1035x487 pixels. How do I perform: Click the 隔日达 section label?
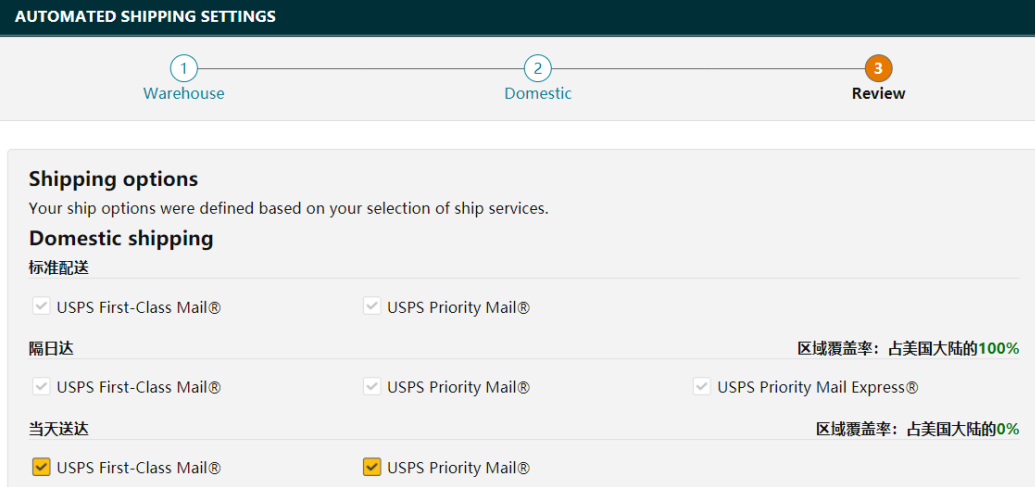(x=51, y=348)
